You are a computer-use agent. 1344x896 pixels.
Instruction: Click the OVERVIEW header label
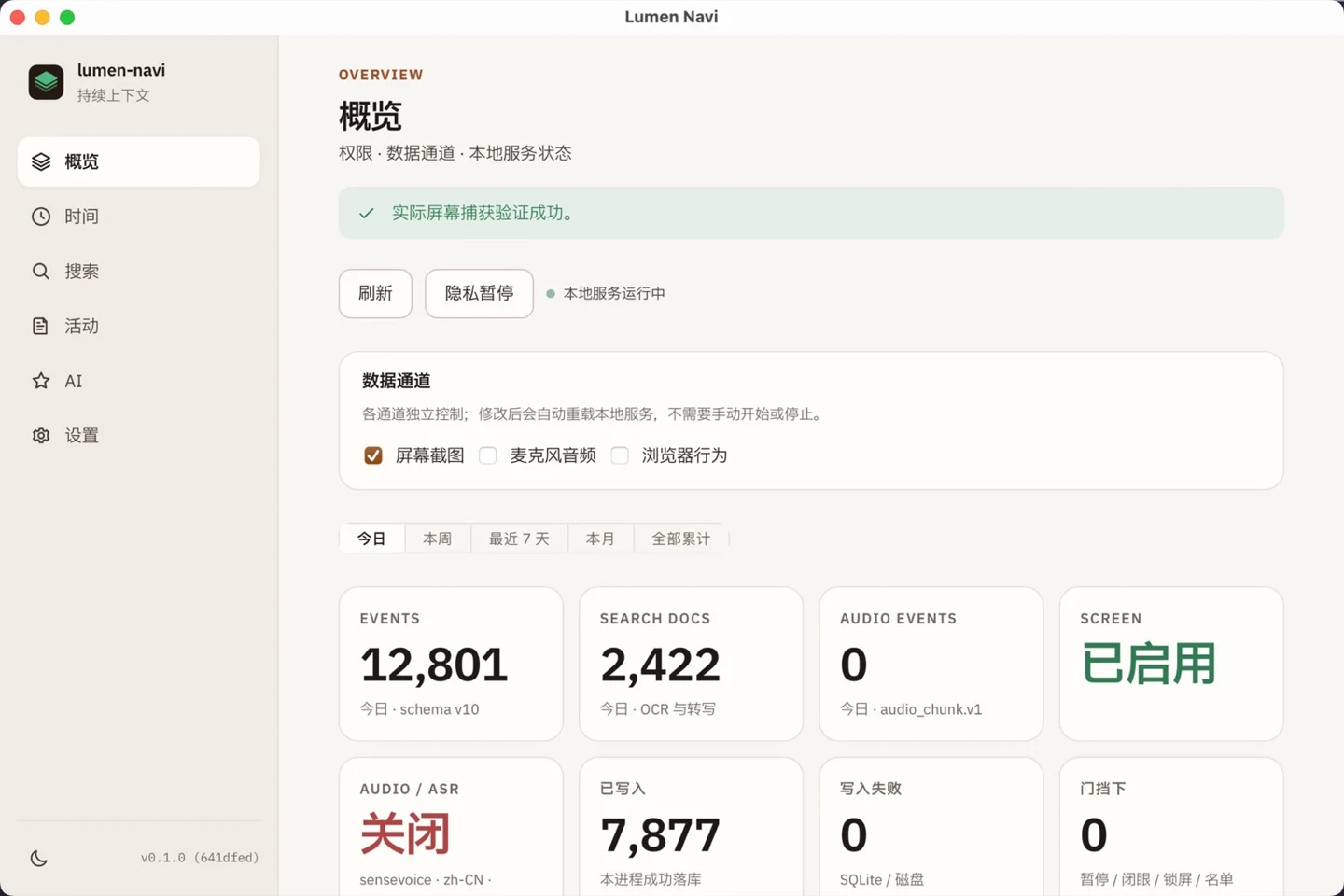coord(381,75)
